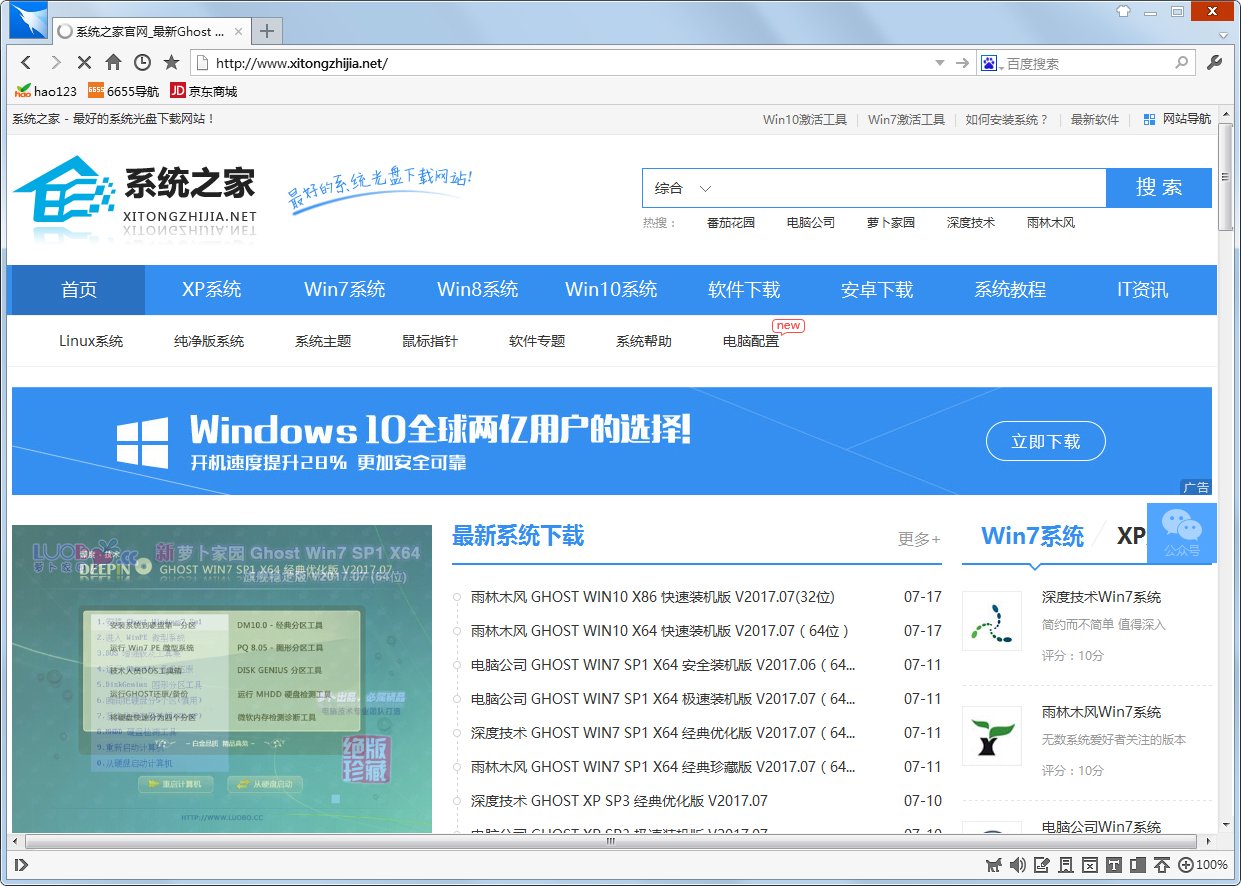Image resolution: width=1241 pixels, height=886 pixels.
Task: Open the 安卓下载 navigation tab
Action: click(x=876, y=290)
